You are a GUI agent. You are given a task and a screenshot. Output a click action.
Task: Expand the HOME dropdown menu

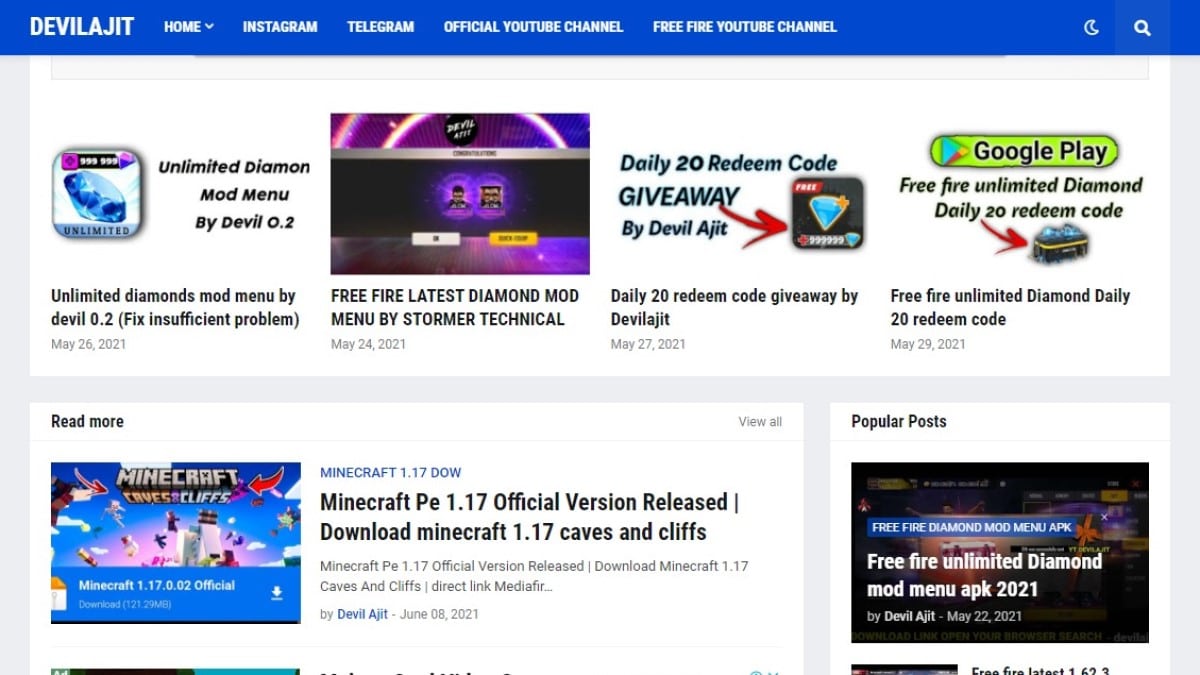189,27
